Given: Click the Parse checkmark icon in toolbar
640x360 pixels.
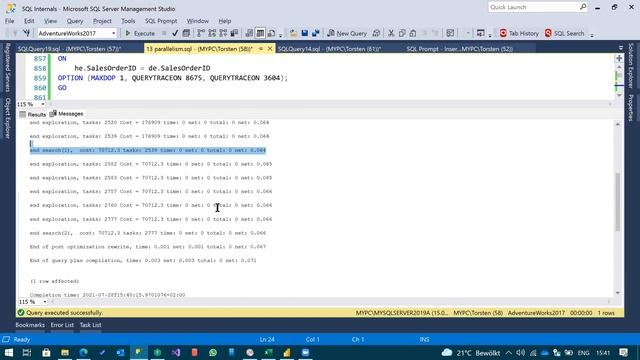Looking at the screenshot, I should (x=175, y=33).
